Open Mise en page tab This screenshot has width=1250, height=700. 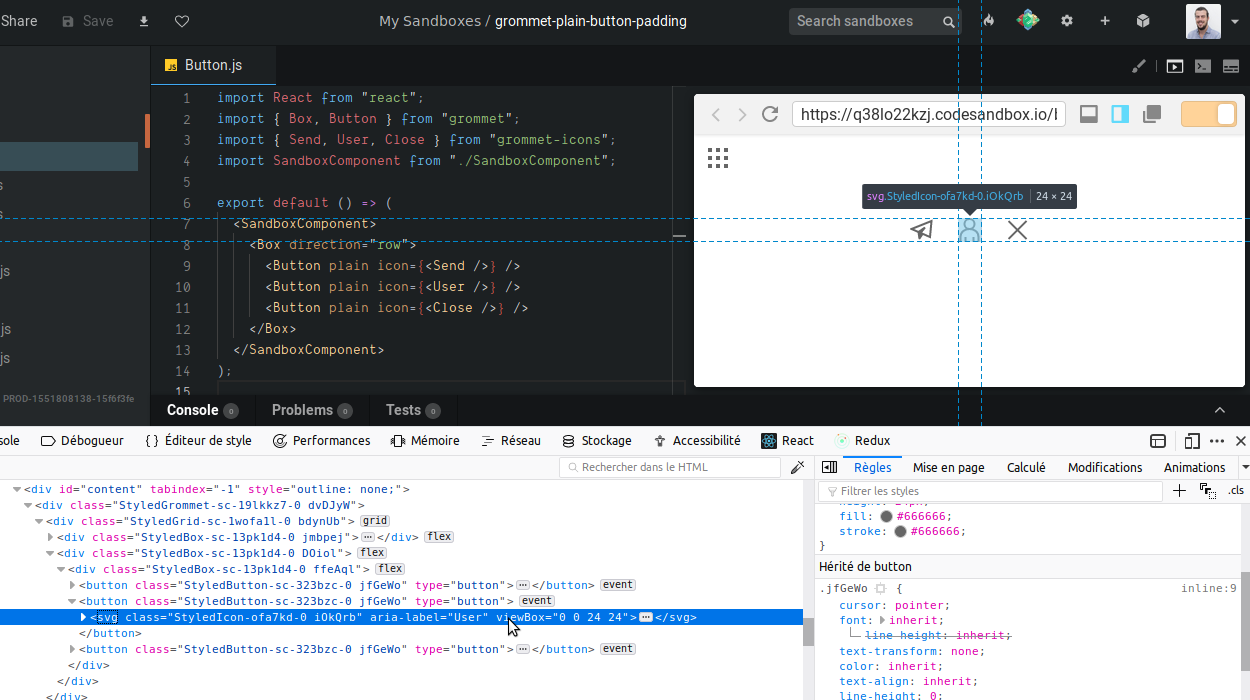click(x=948, y=467)
